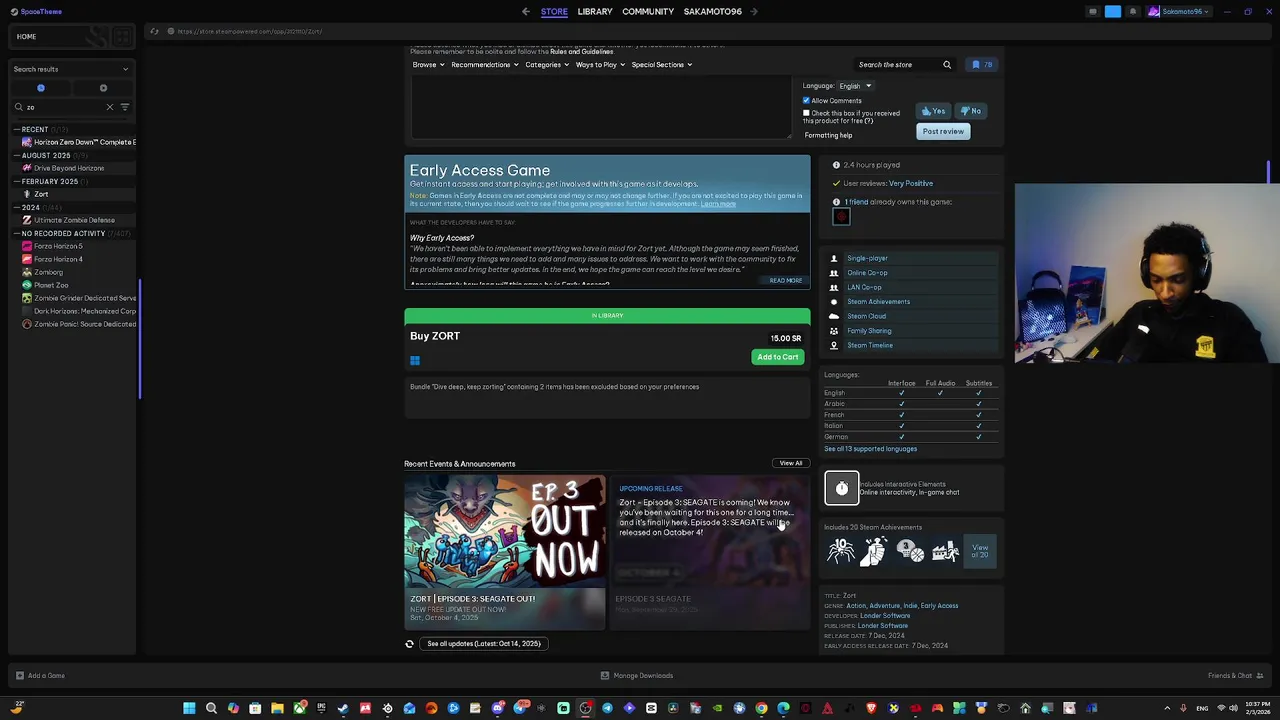Open Ways to Play dropdown
Viewport: 1280px width, 720px height.
[x=600, y=65]
